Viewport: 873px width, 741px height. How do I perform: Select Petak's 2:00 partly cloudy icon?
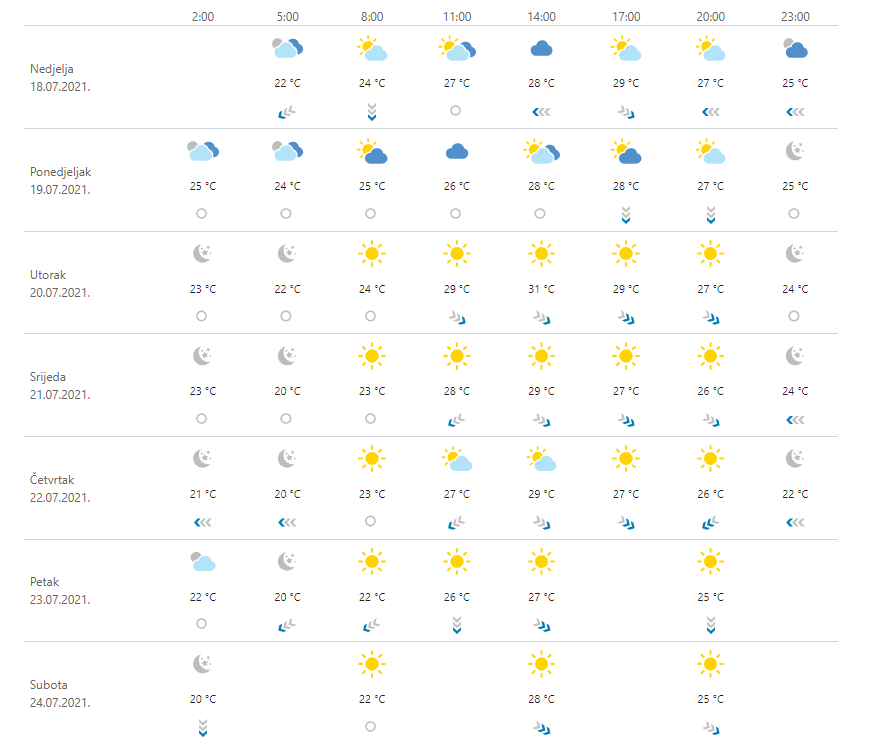[202, 561]
